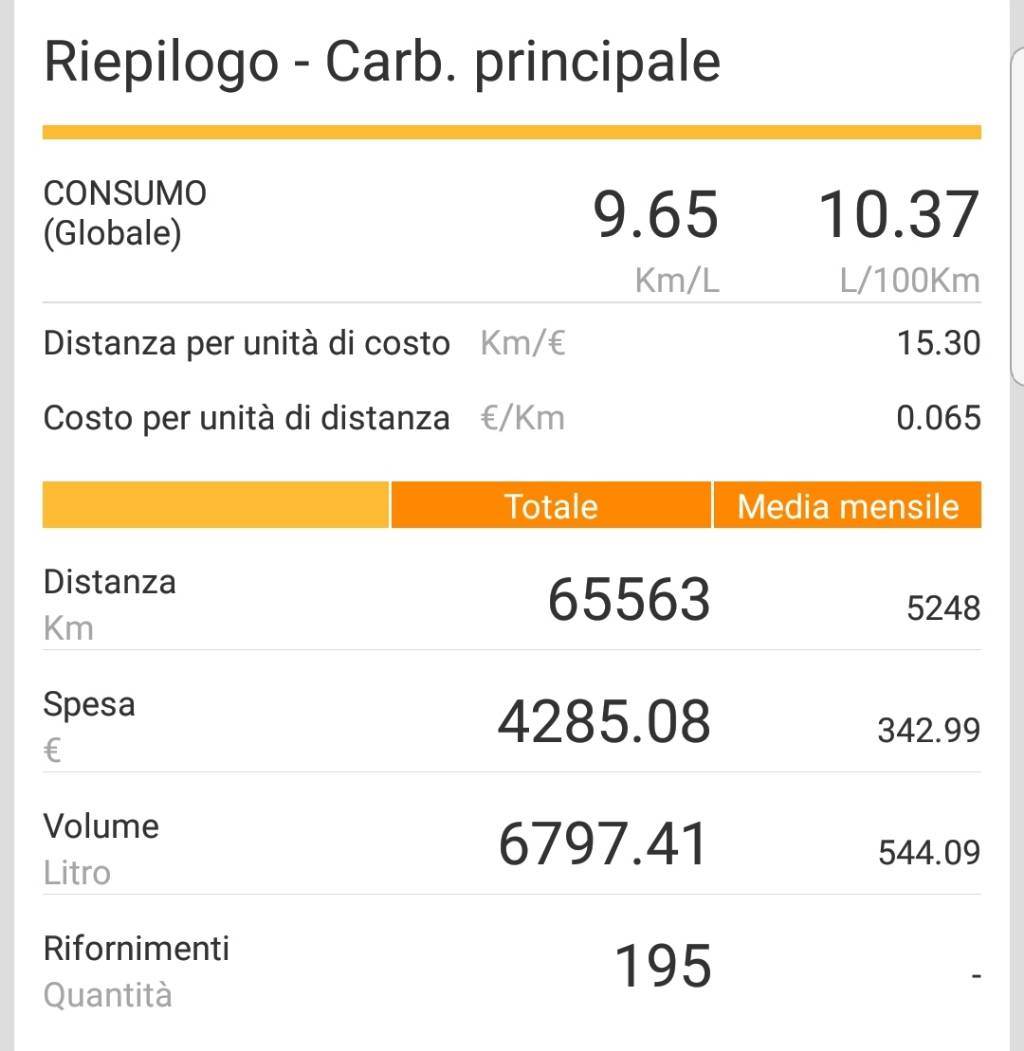The width and height of the screenshot is (1024, 1051).
Task: Select the Totale column header
Action: pos(551,506)
